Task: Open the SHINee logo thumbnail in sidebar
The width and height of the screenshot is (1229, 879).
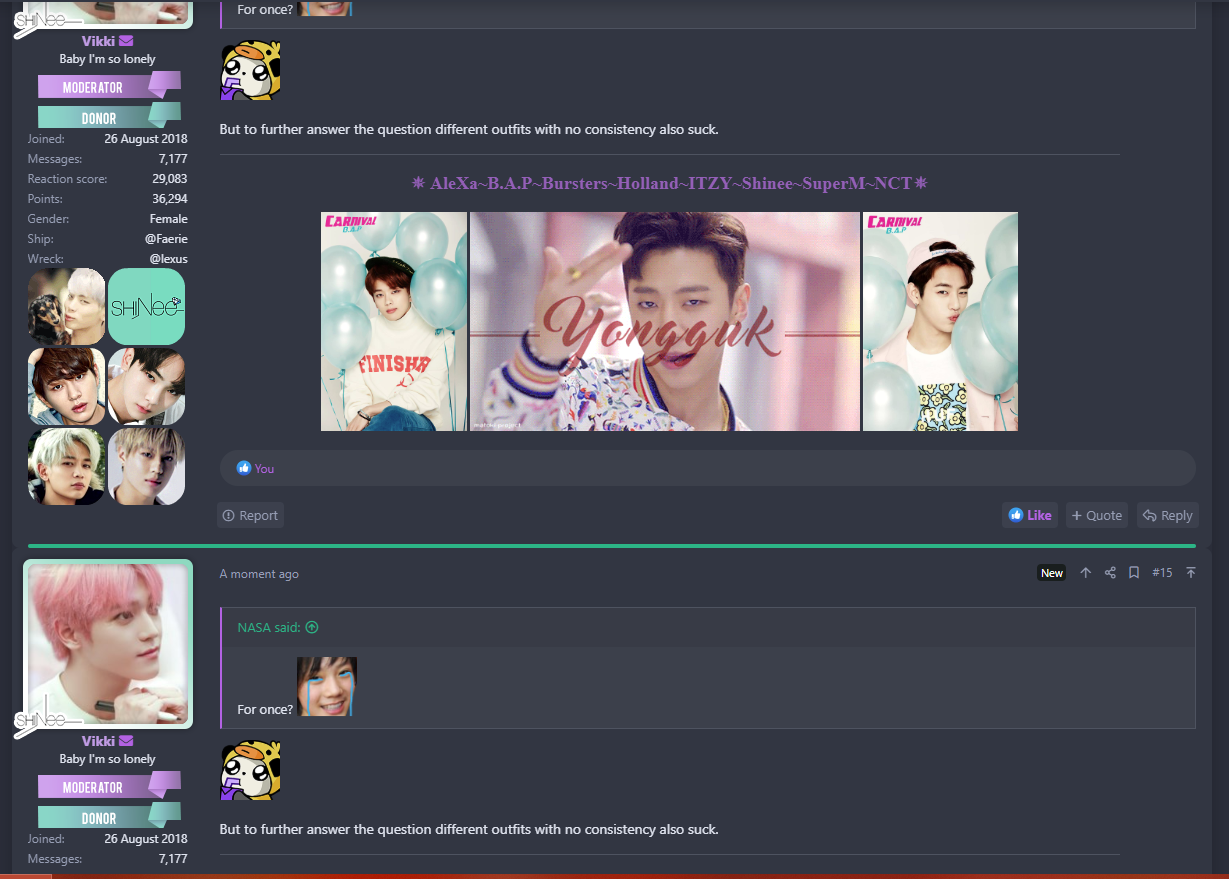Action: click(146, 306)
